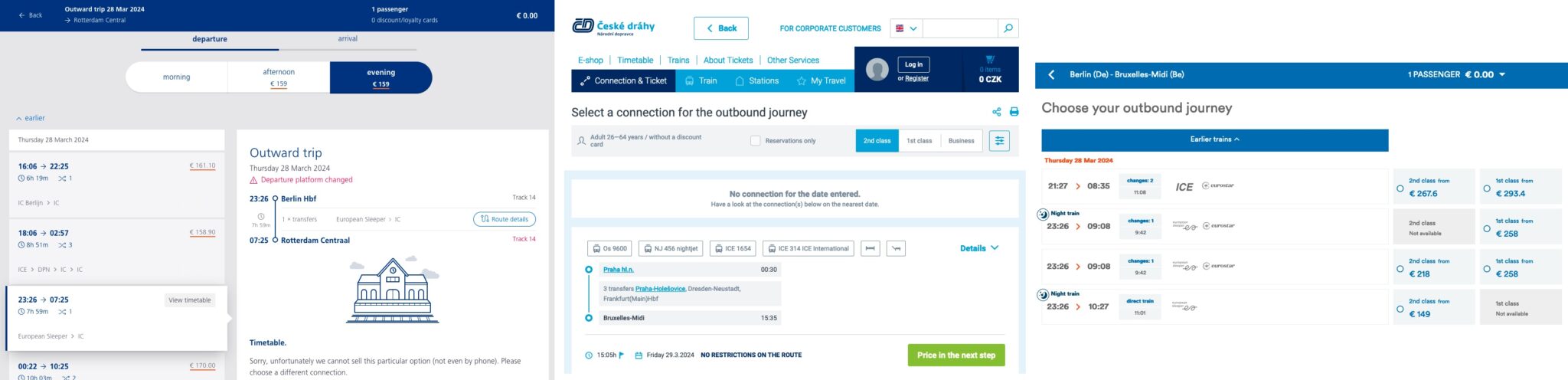Click the share connection icon

(996, 112)
